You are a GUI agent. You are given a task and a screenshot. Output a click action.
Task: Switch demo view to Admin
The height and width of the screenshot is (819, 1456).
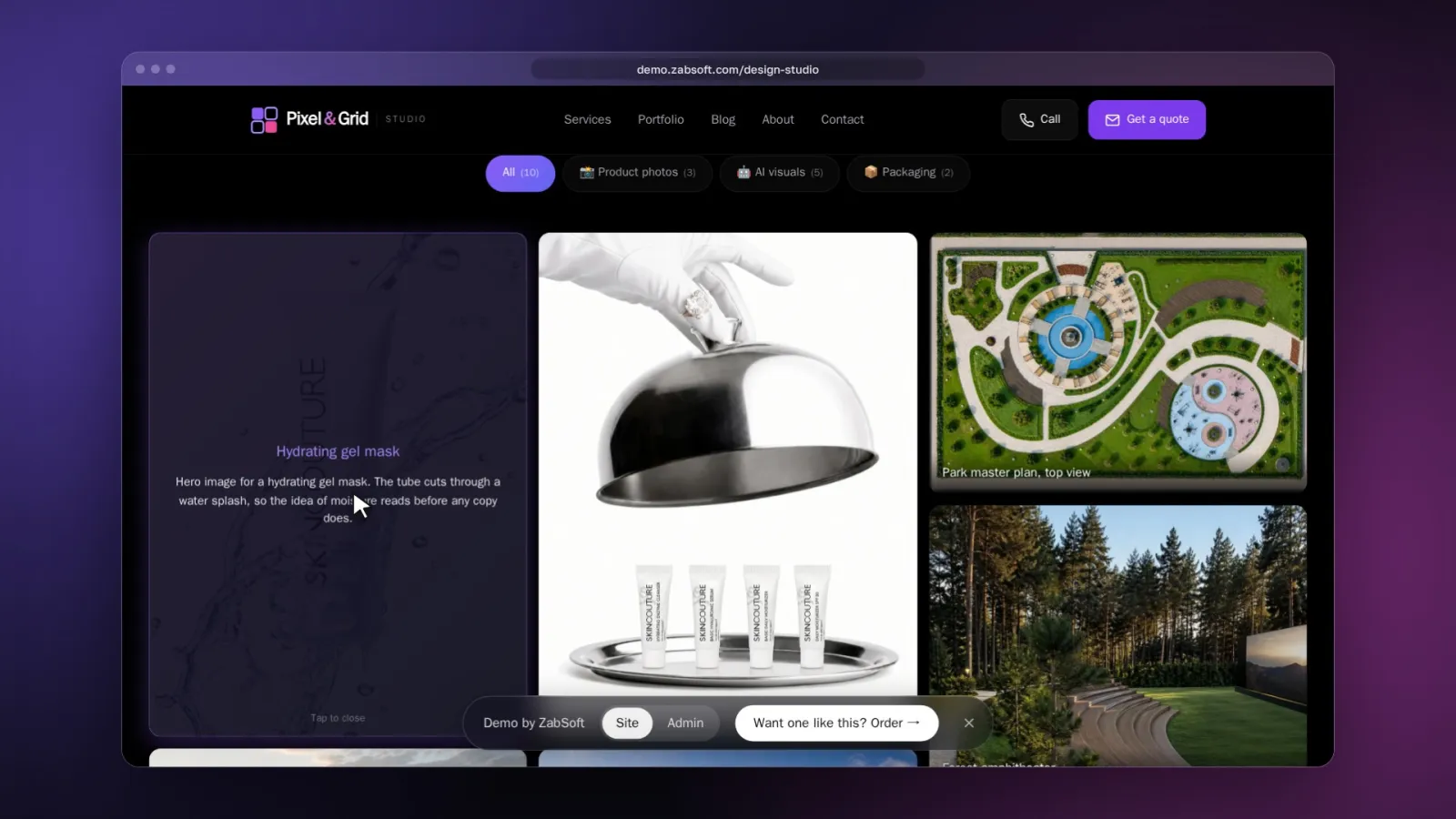[x=685, y=723]
